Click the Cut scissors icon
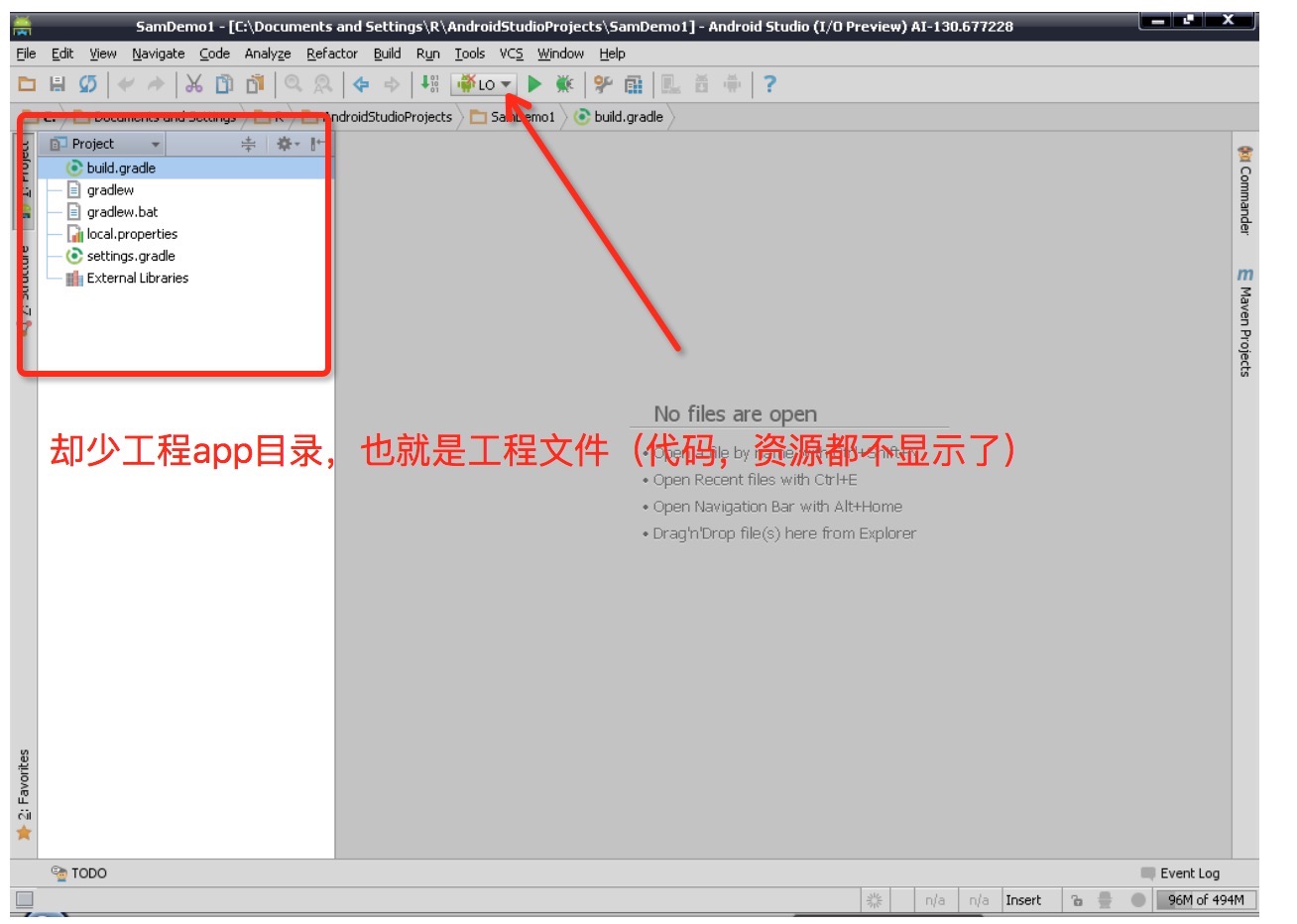The image size is (1297, 924). (x=194, y=84)
